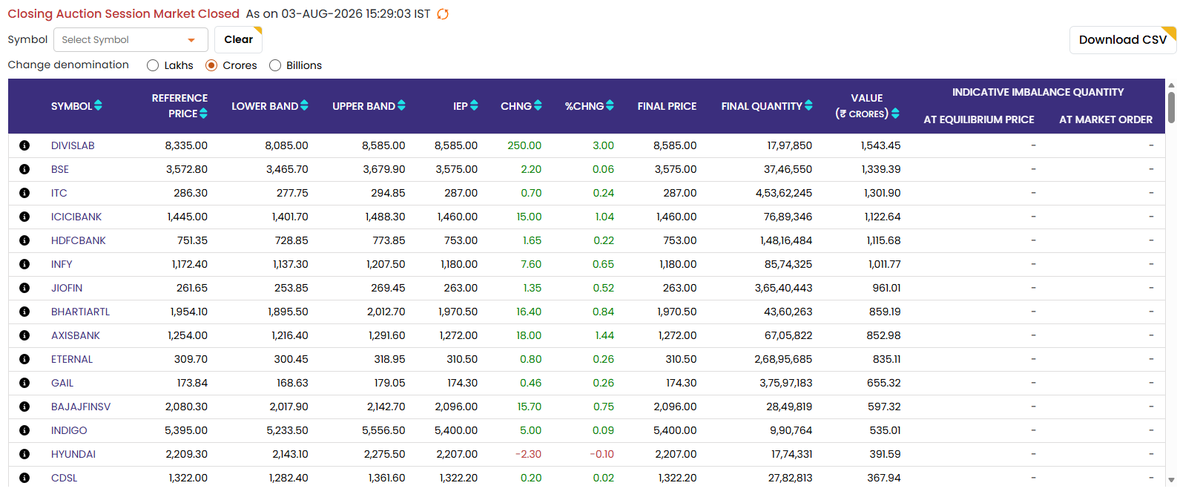Viewport: 1200px width, 503px height.
Task: Click HYUNDAI change value -2.30
Action: tap(526, 454)
